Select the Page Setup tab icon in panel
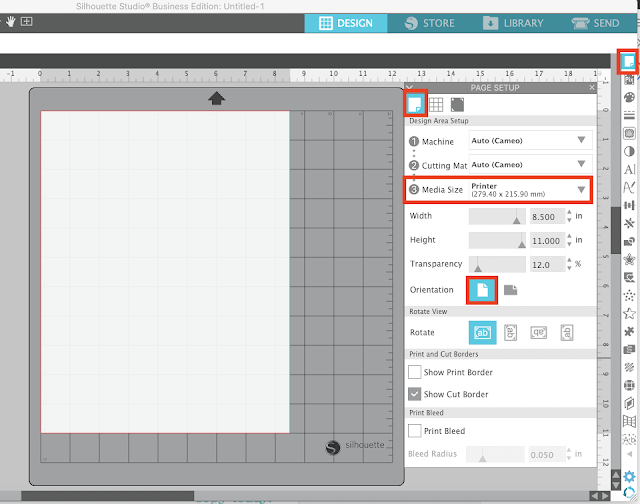This screenshot has width=640, height=504. coord(415,104)
